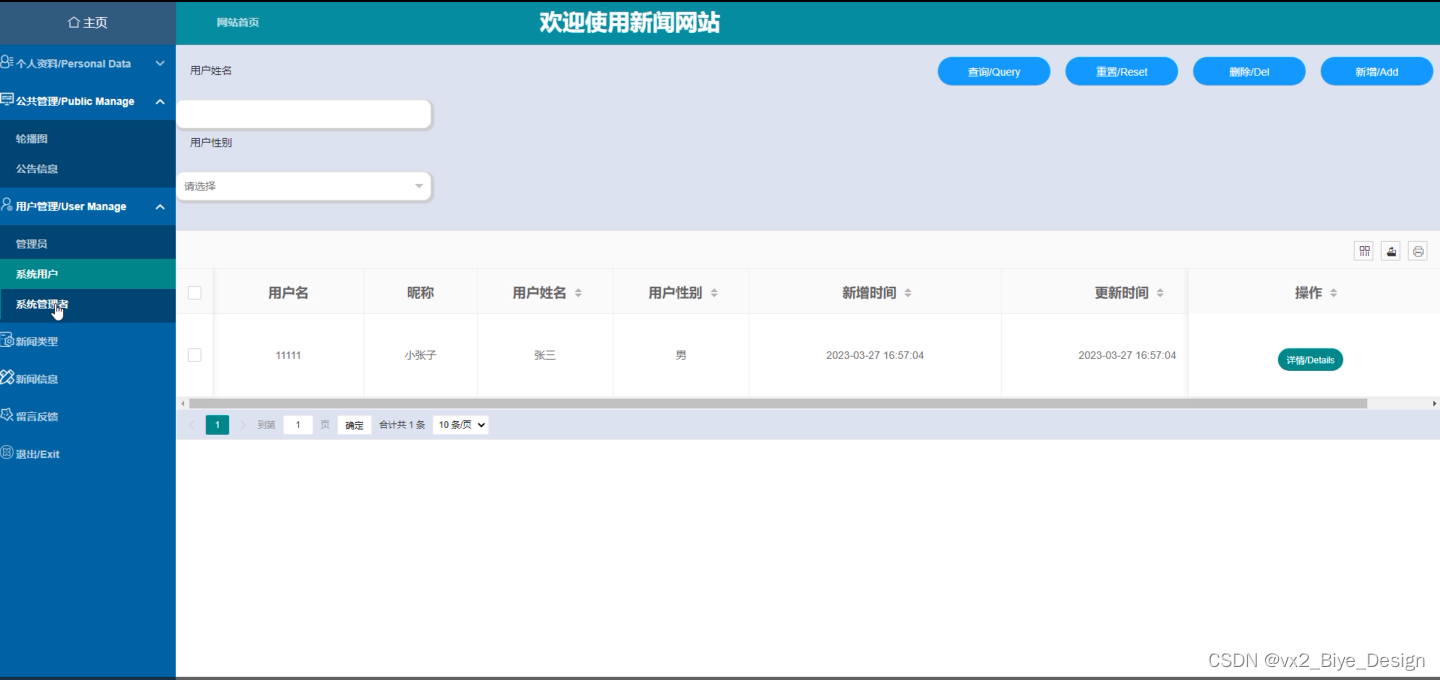Click the table horizontal scrollbar thumb
Image resolution: width=1440 pixels, height=680 pixels.
click(778, 403)
